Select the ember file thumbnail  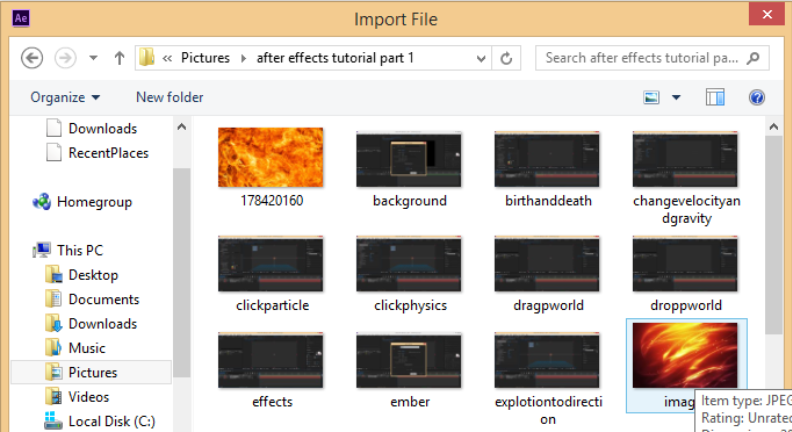409,360
